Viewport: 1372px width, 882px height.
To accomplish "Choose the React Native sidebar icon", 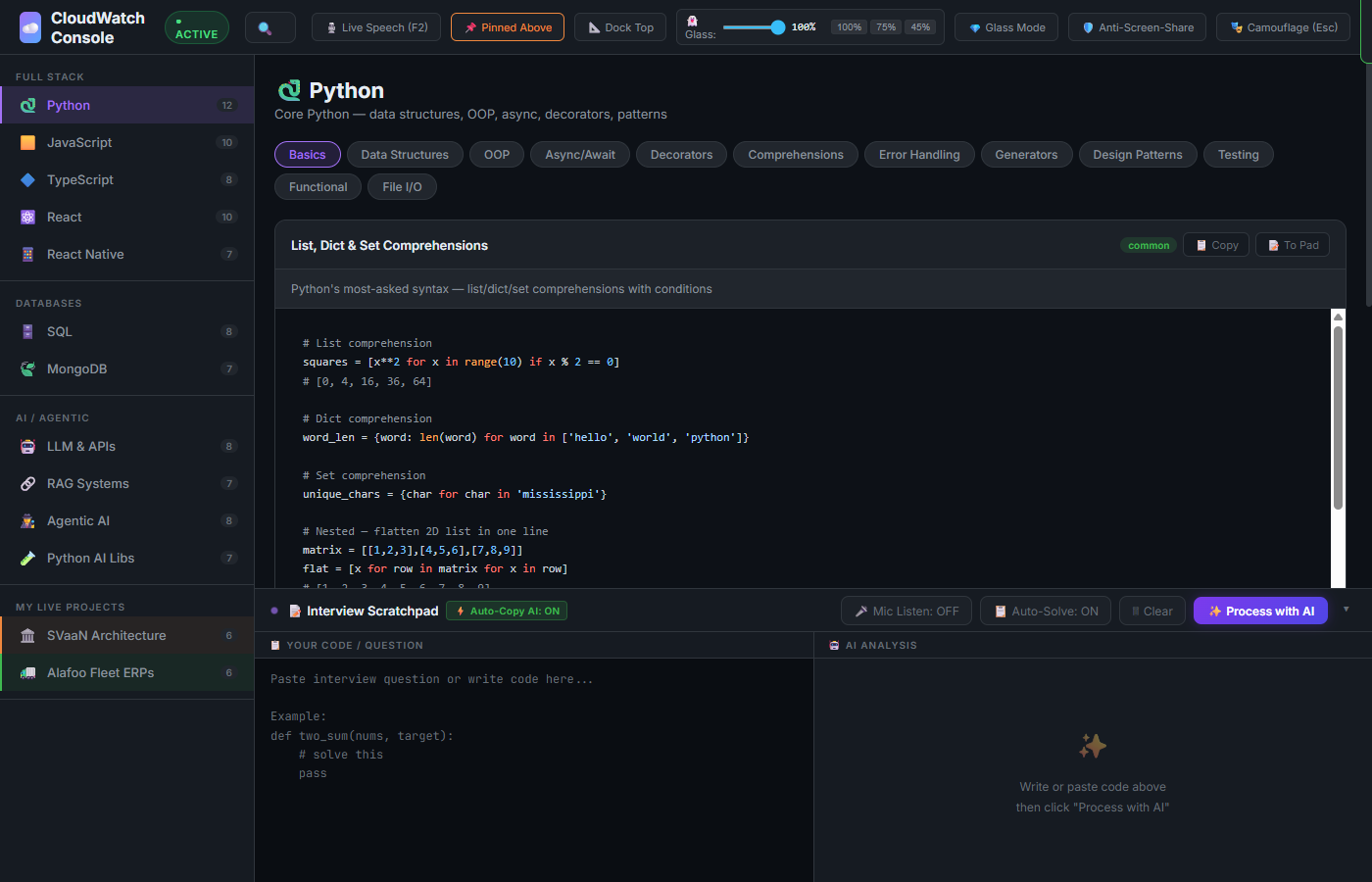I will click(28, 255).
